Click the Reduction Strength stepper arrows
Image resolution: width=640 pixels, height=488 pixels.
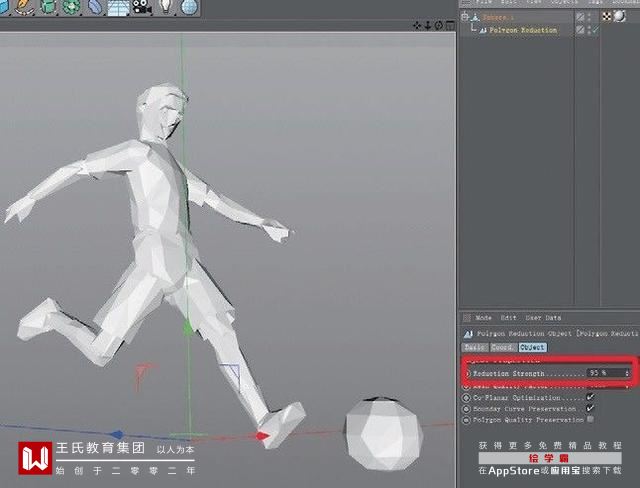pyautogui.click(x=627, y=373)
